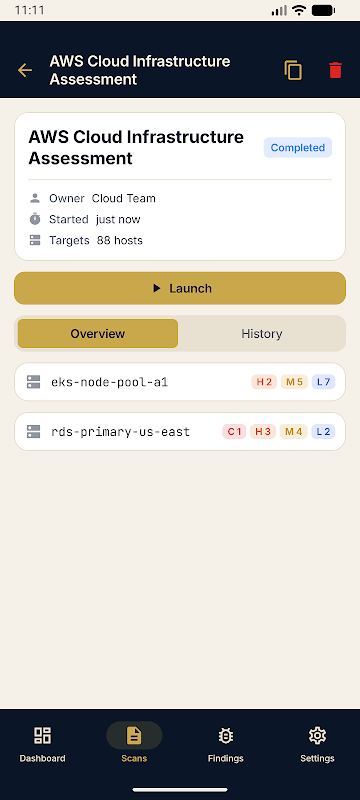Open the Settings gear icon
Screen dimensions: 360x800
[x=317, y=735]
